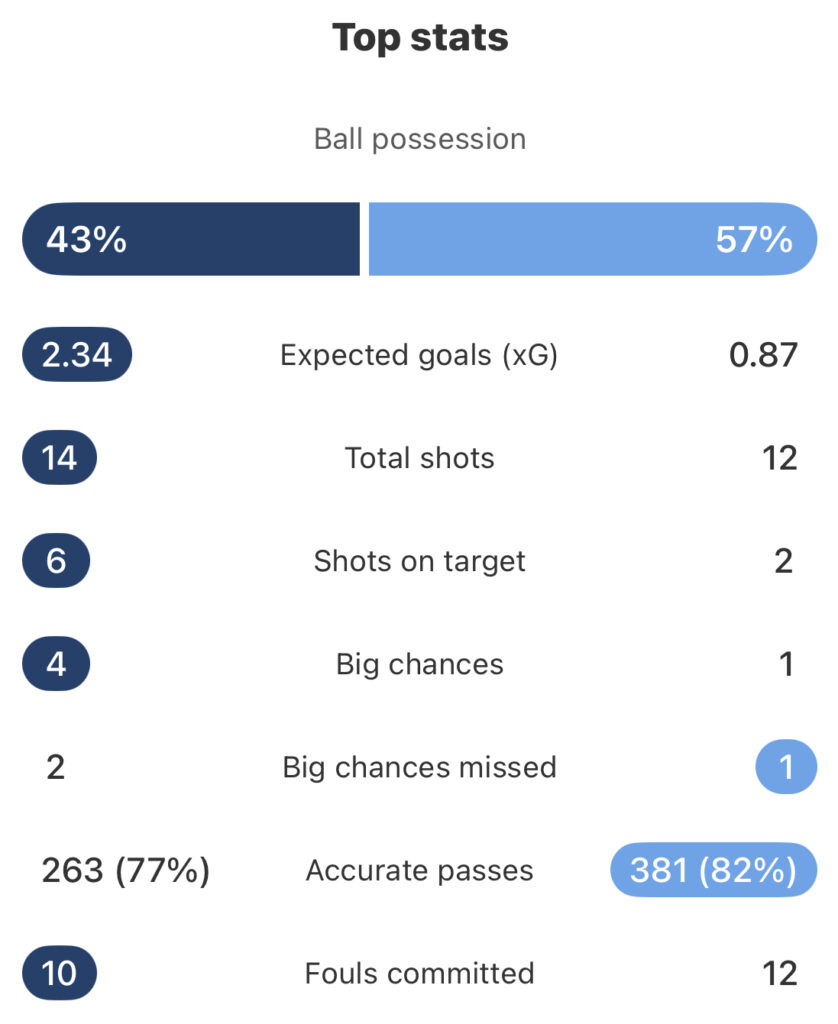This screenshot has height=1024, width=838.
Task: Tap the 0.87 xG value
Action: point(763,355)
